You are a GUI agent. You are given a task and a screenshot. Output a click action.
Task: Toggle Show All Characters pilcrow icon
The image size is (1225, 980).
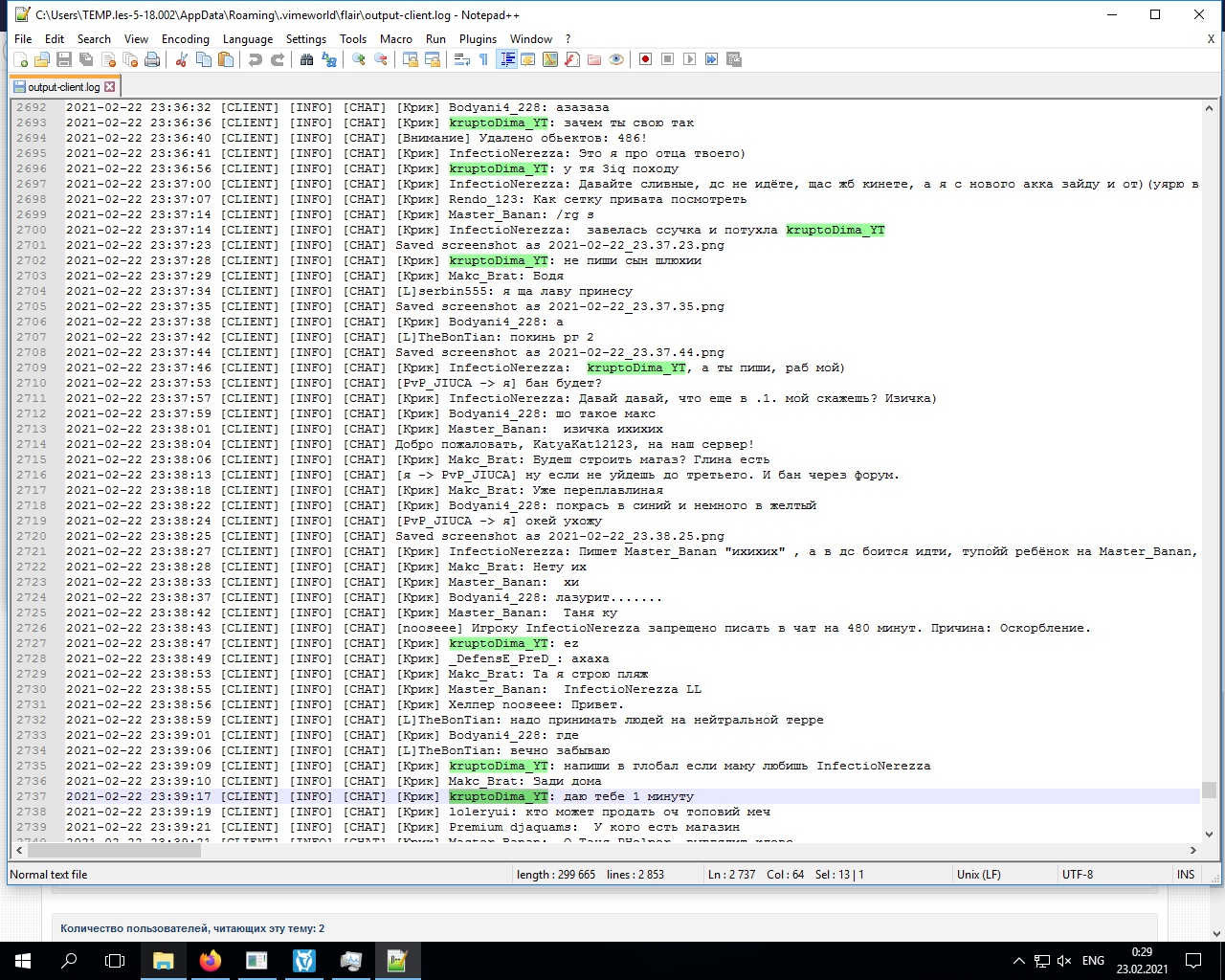click(x=483, y=59)
